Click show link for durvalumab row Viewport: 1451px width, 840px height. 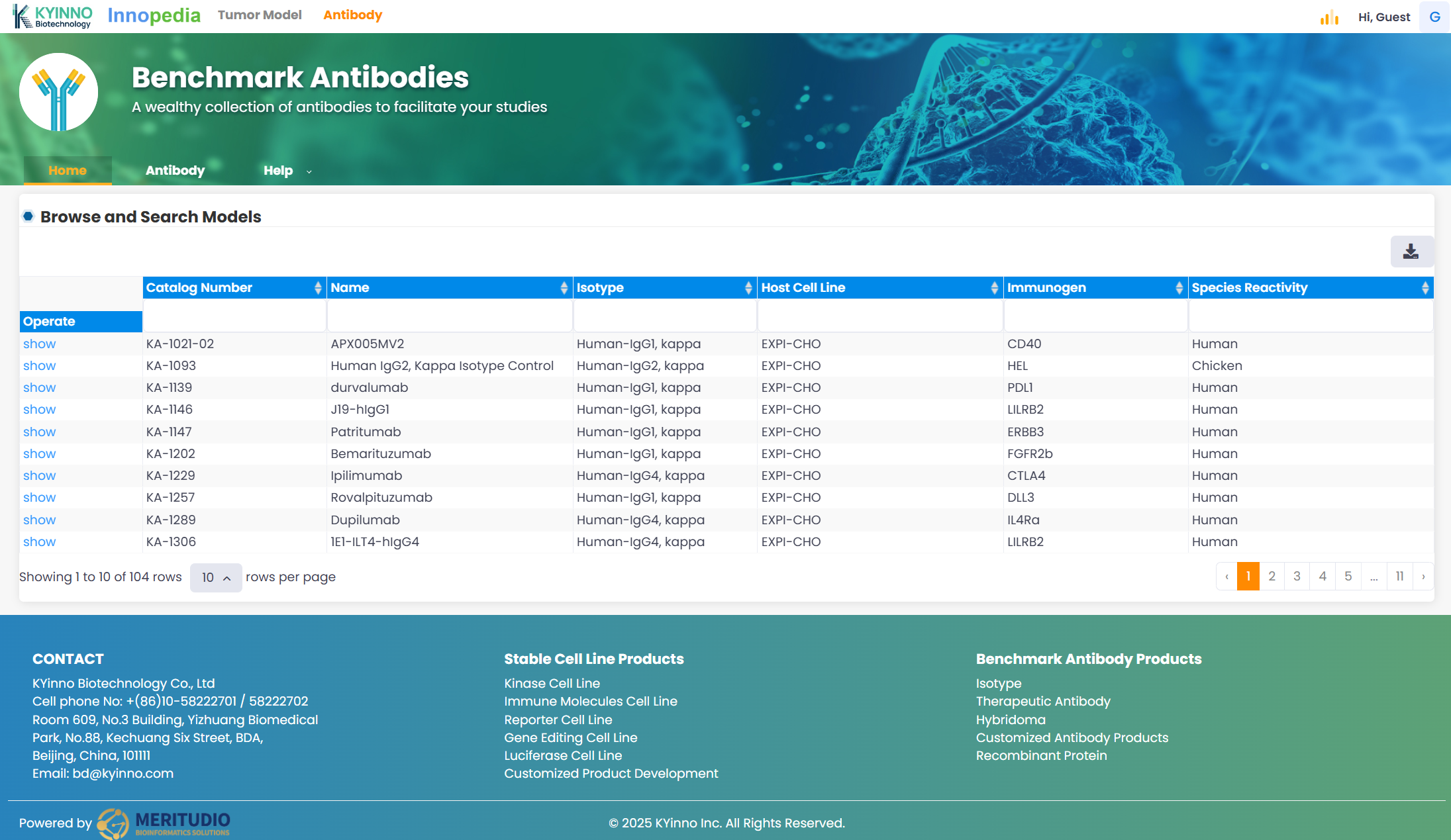point(39,388)
